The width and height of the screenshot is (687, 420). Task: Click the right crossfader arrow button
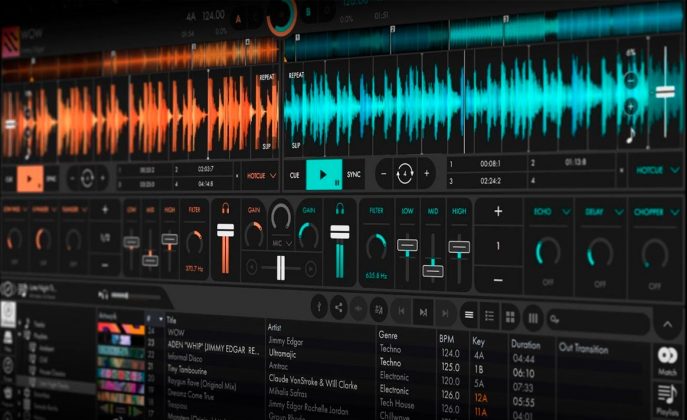pyautogui.click(x=310, y=268)
